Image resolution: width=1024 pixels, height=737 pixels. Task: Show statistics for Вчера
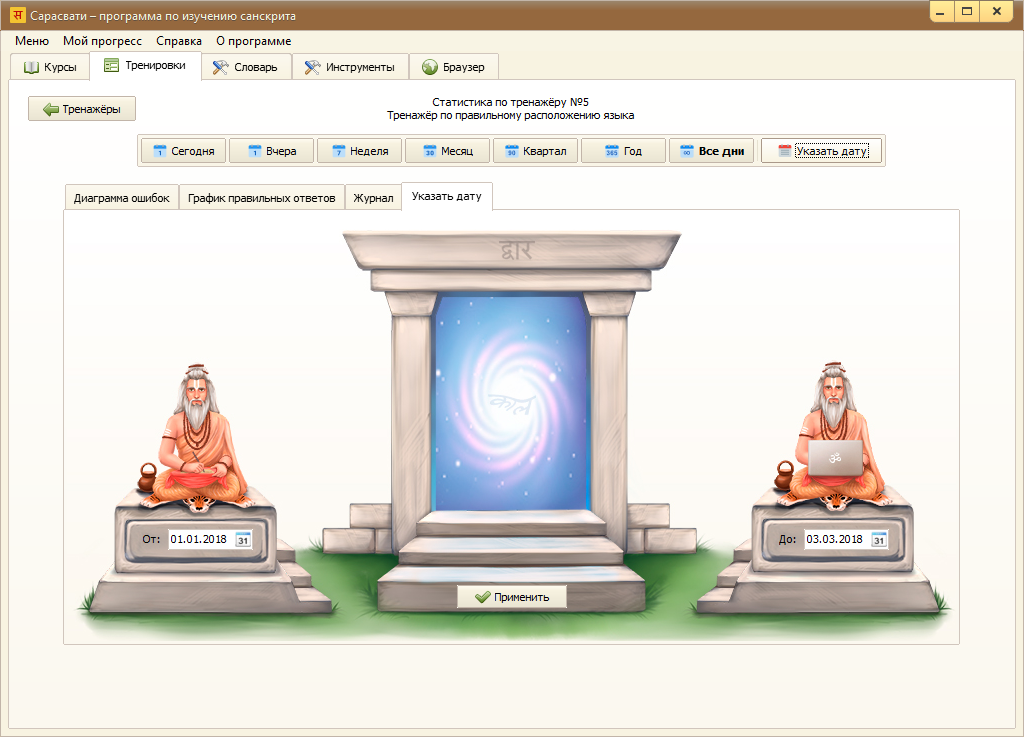coord(270,151)
